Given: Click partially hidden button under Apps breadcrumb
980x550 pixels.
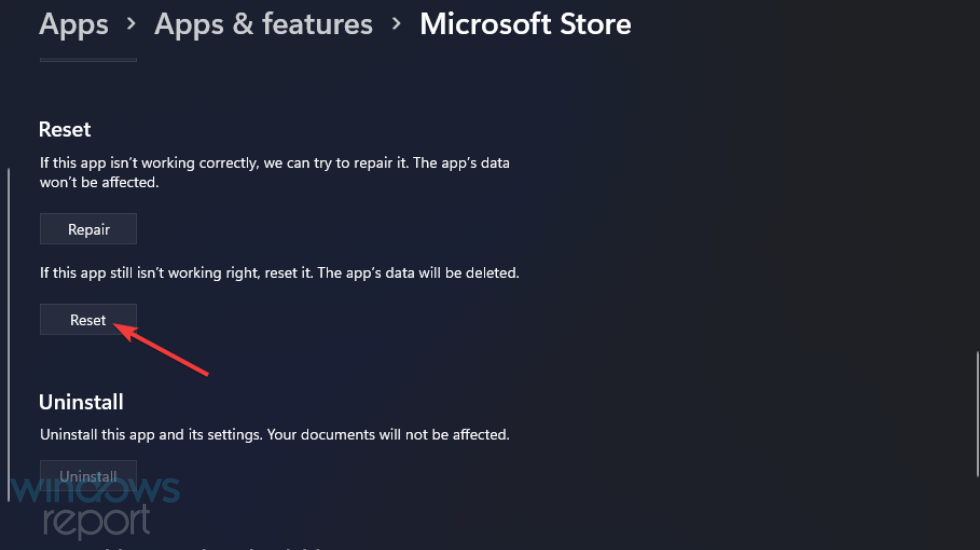Looking at the screenshot, I should [88, 59].
